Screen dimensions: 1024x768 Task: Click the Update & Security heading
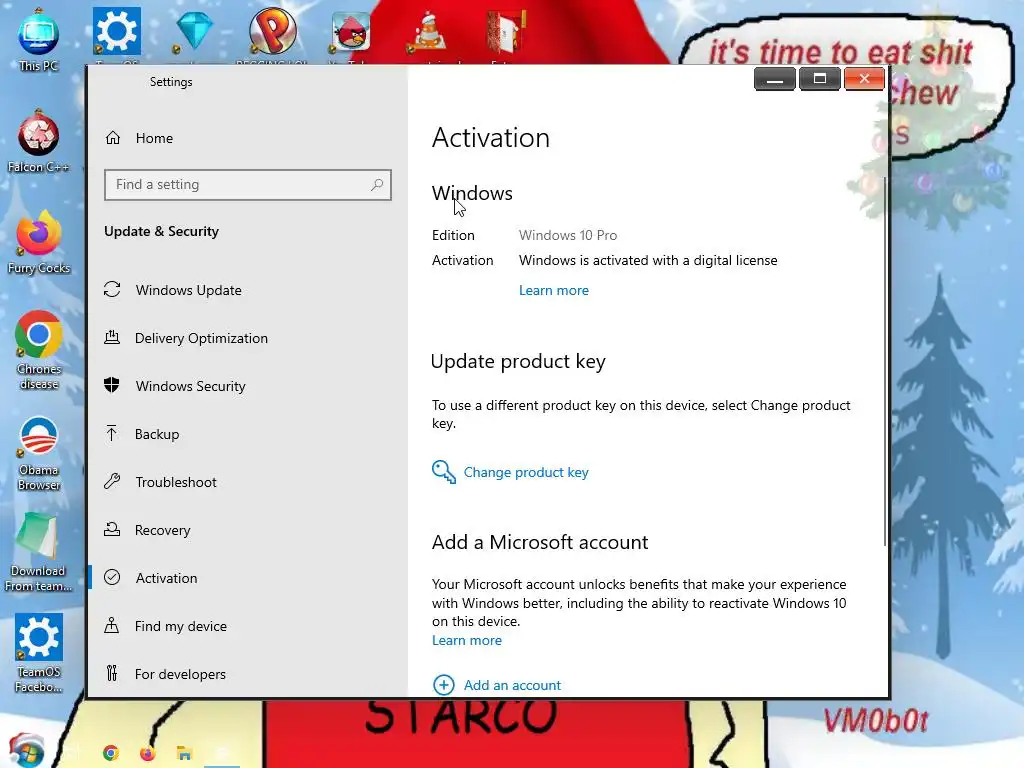[x=161, y=231]
